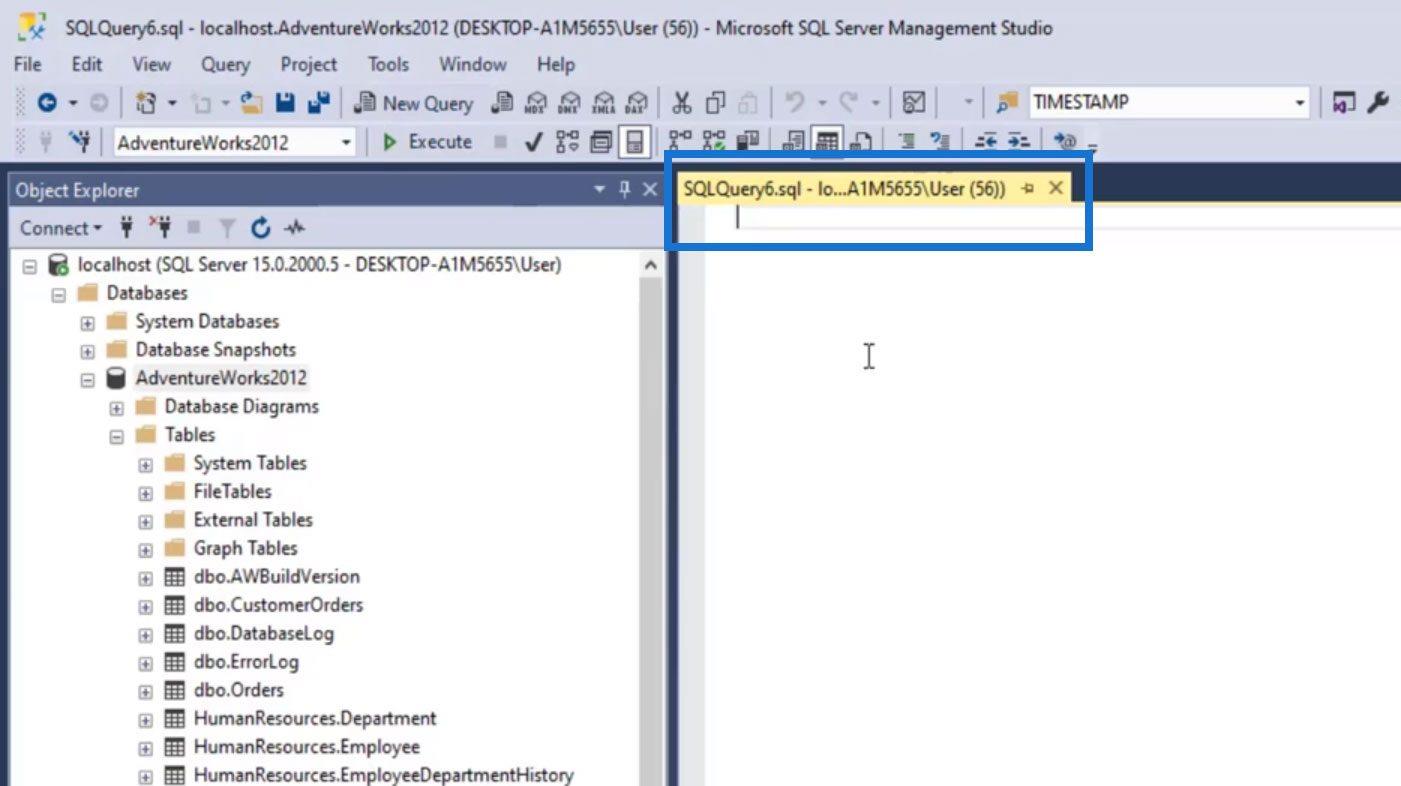This screenshot has width=1401, height=786.
Task: Open an MDX query via the toolbar icon
Action: [x=536, y=102]
